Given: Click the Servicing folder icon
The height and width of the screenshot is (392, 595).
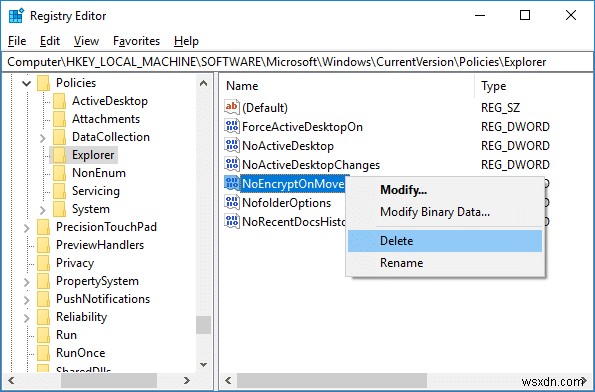Looking at the screenshot, I should click(60, 191).
